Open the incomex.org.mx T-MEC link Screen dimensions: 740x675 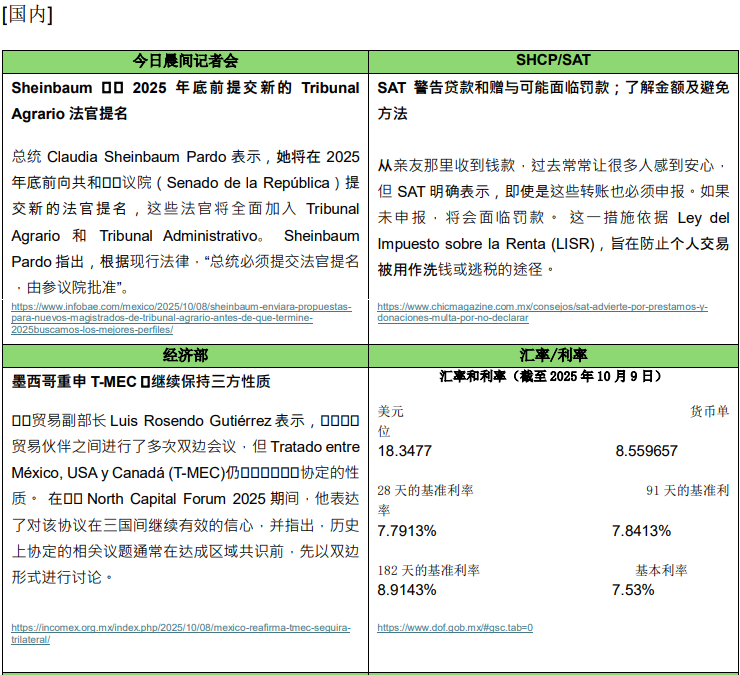pyautogui.click(x=181, y=633)
